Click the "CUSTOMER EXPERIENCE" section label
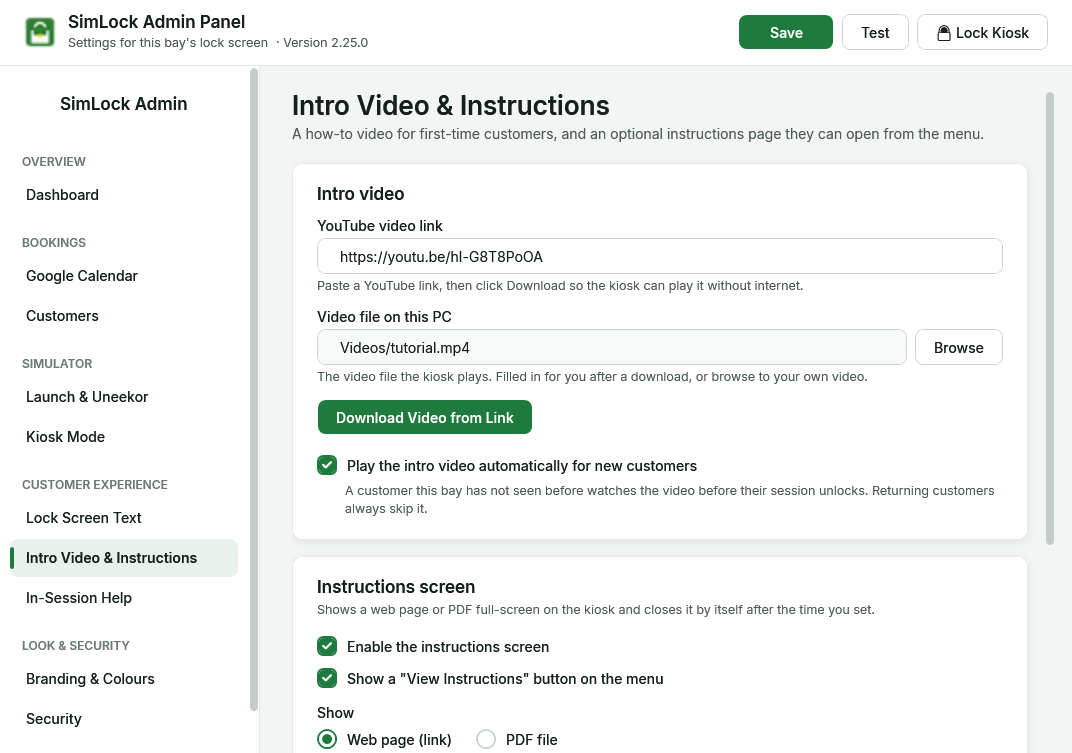 click(x=95, y=485)
